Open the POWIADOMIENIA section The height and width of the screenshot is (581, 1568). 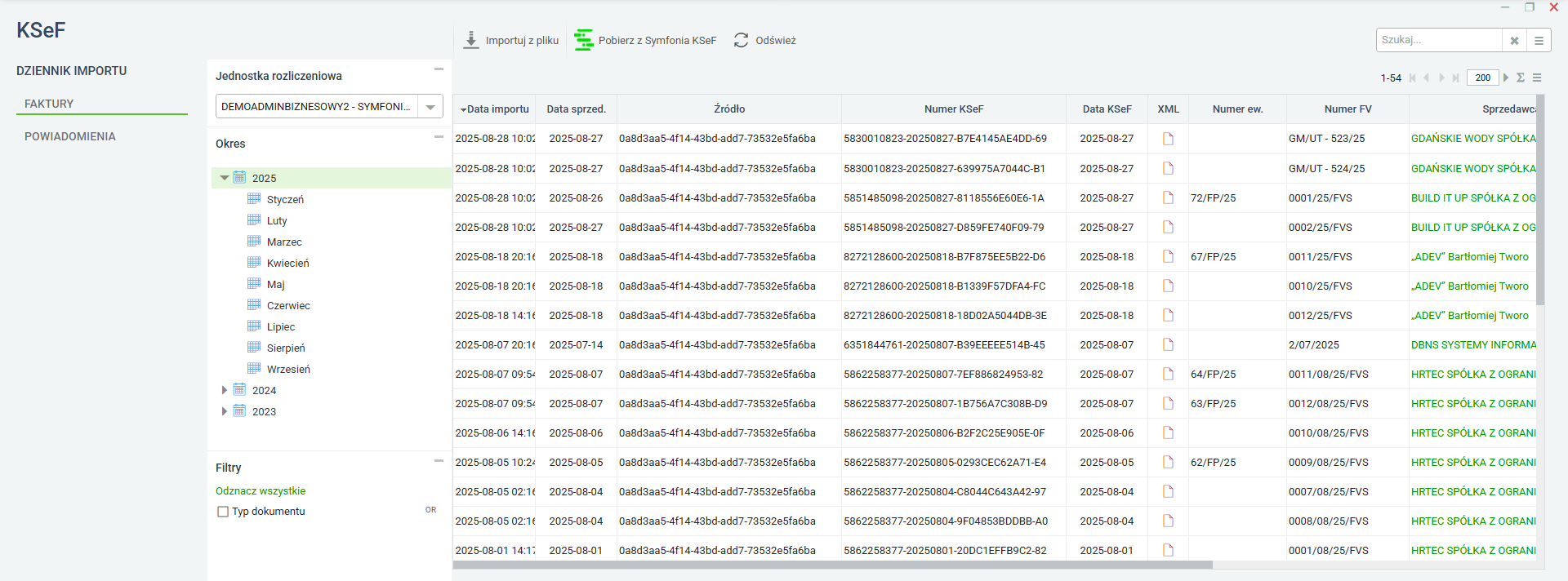tap(70, 136)
